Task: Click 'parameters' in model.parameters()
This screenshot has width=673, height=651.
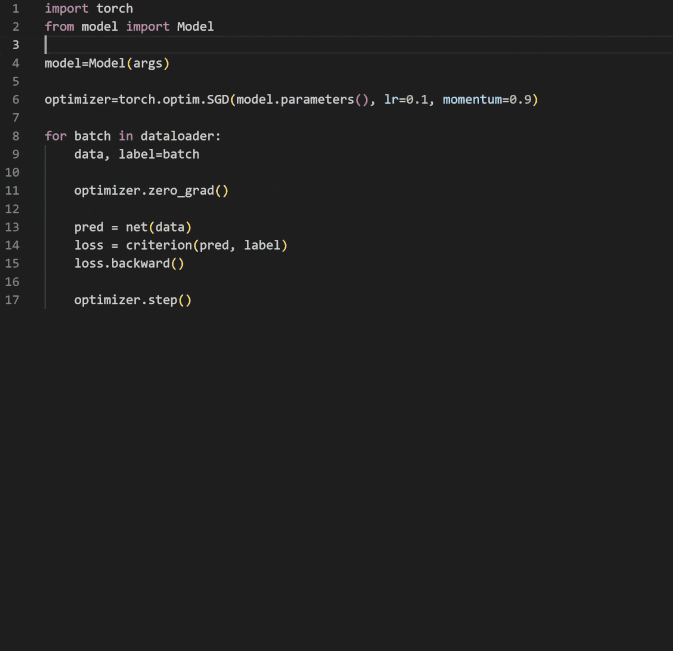Action: pos(317,100)
